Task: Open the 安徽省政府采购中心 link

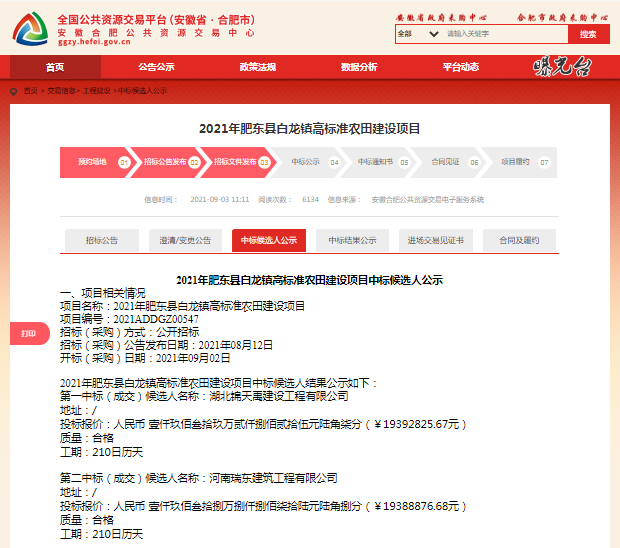Action: [x=440, y=18]
